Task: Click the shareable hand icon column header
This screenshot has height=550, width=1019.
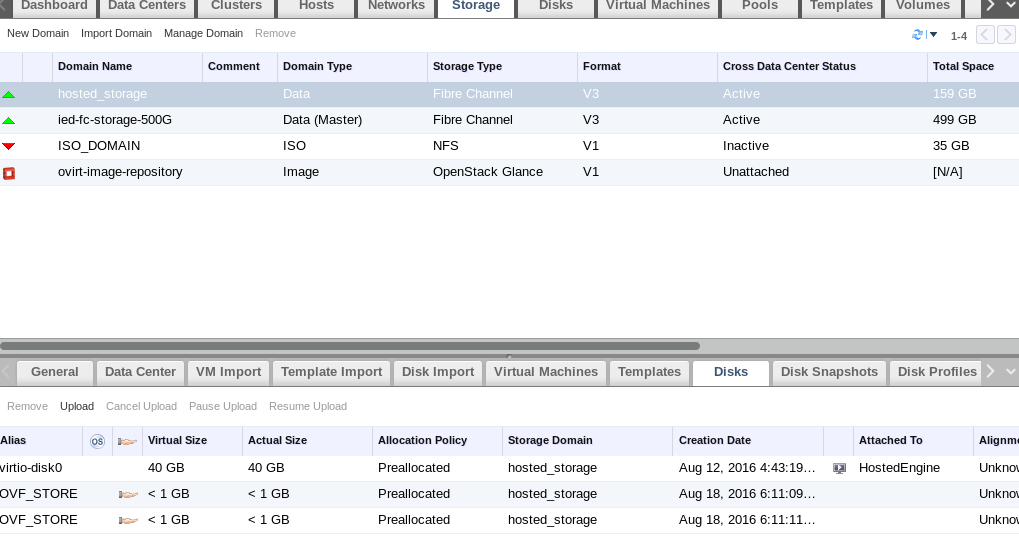Action: click(127, 440)
